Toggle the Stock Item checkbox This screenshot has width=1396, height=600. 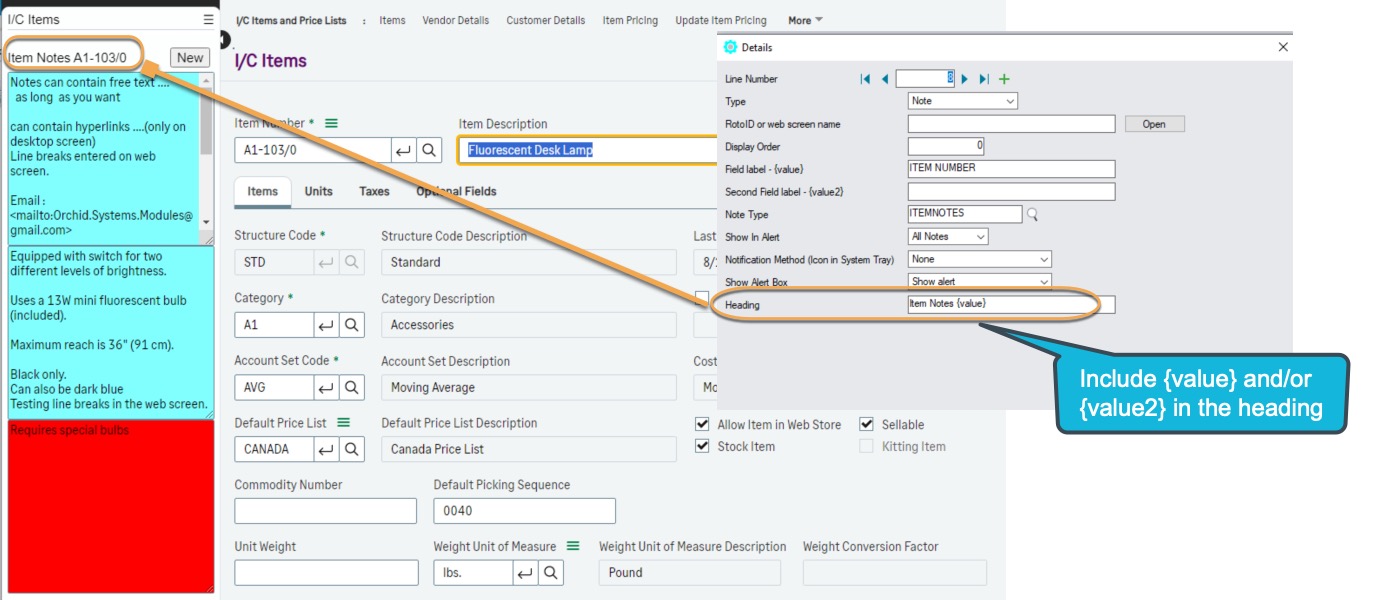[x=702, y=447]
